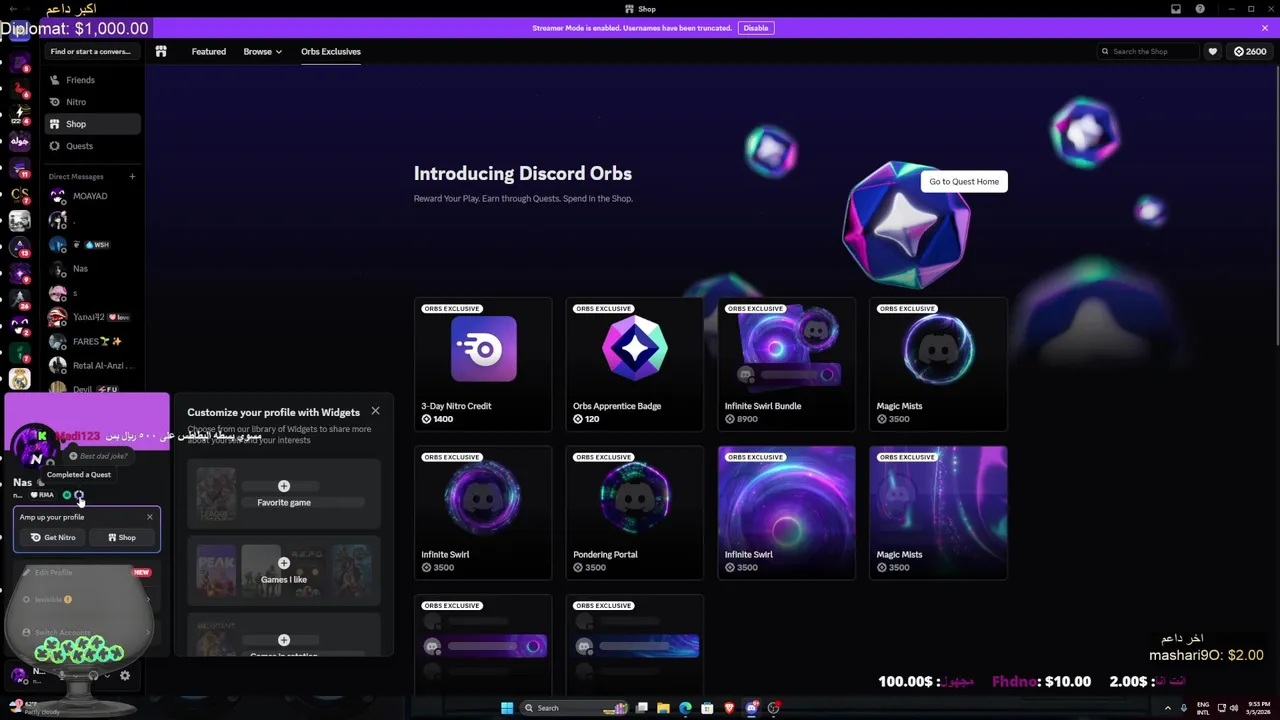Open the Nas direct message
1280x720 pixels.
[x=93, y=268]
